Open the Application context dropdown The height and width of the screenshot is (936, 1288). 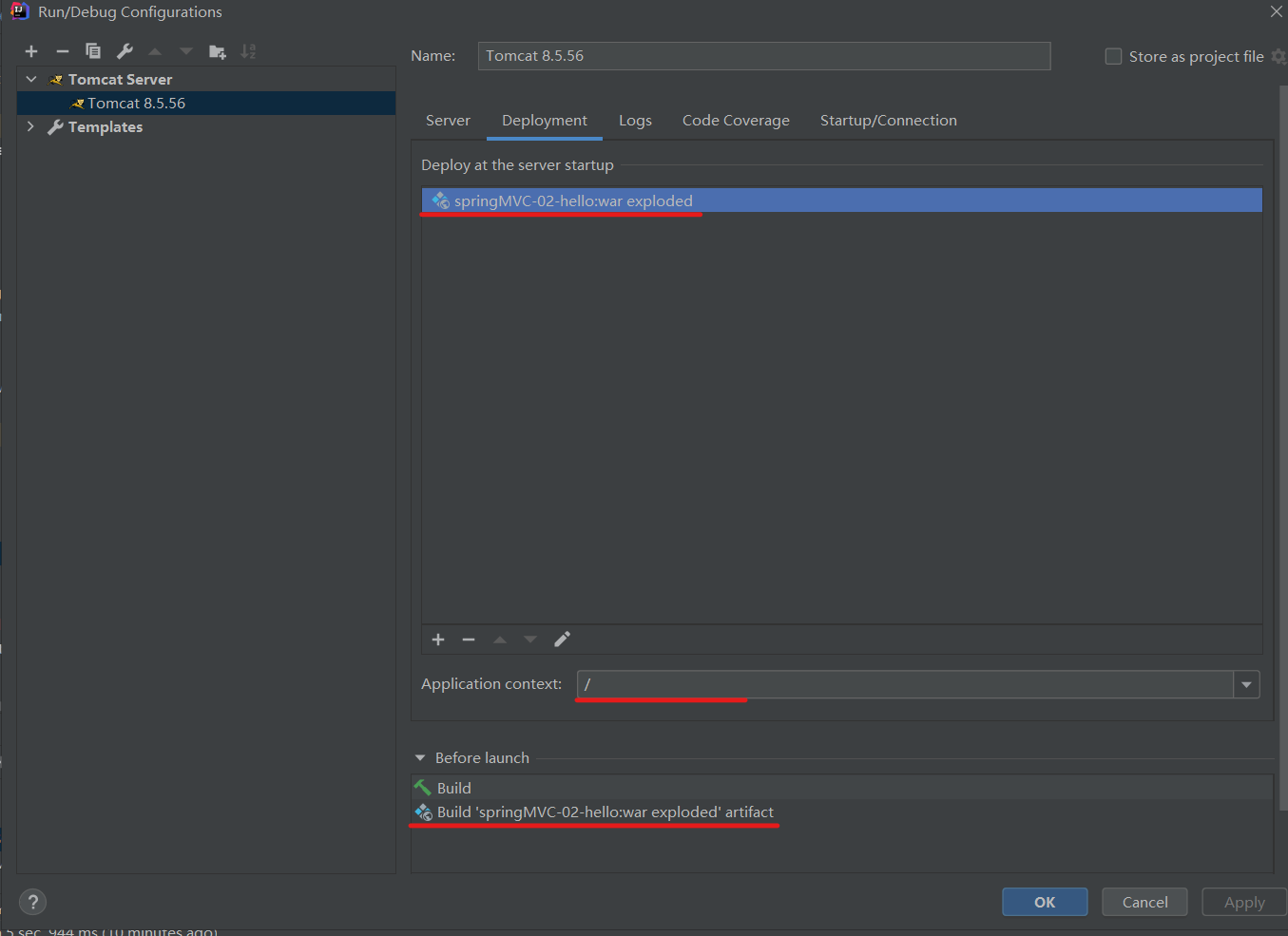coord(1246,684)
